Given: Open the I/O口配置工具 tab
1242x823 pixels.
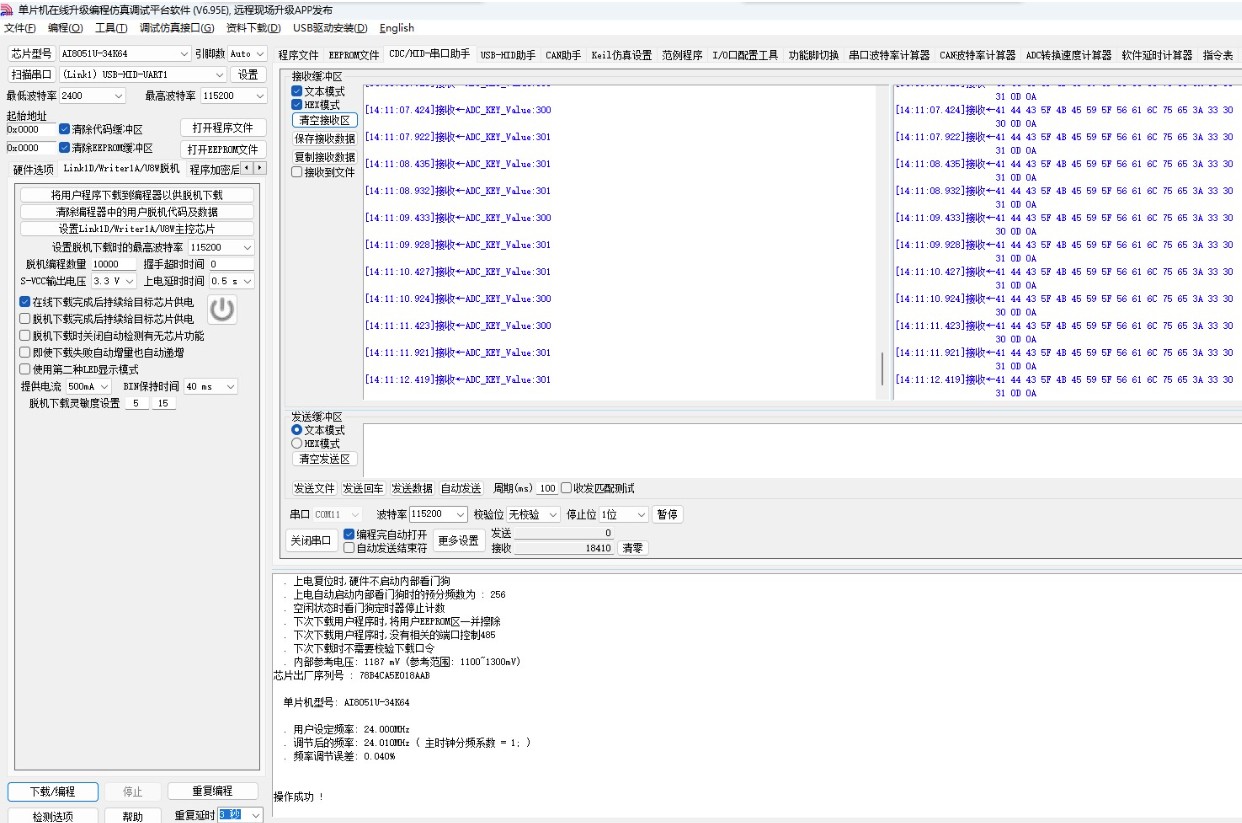Looking at the screenshot, I should pyautogui.click(x=745, y=55).
